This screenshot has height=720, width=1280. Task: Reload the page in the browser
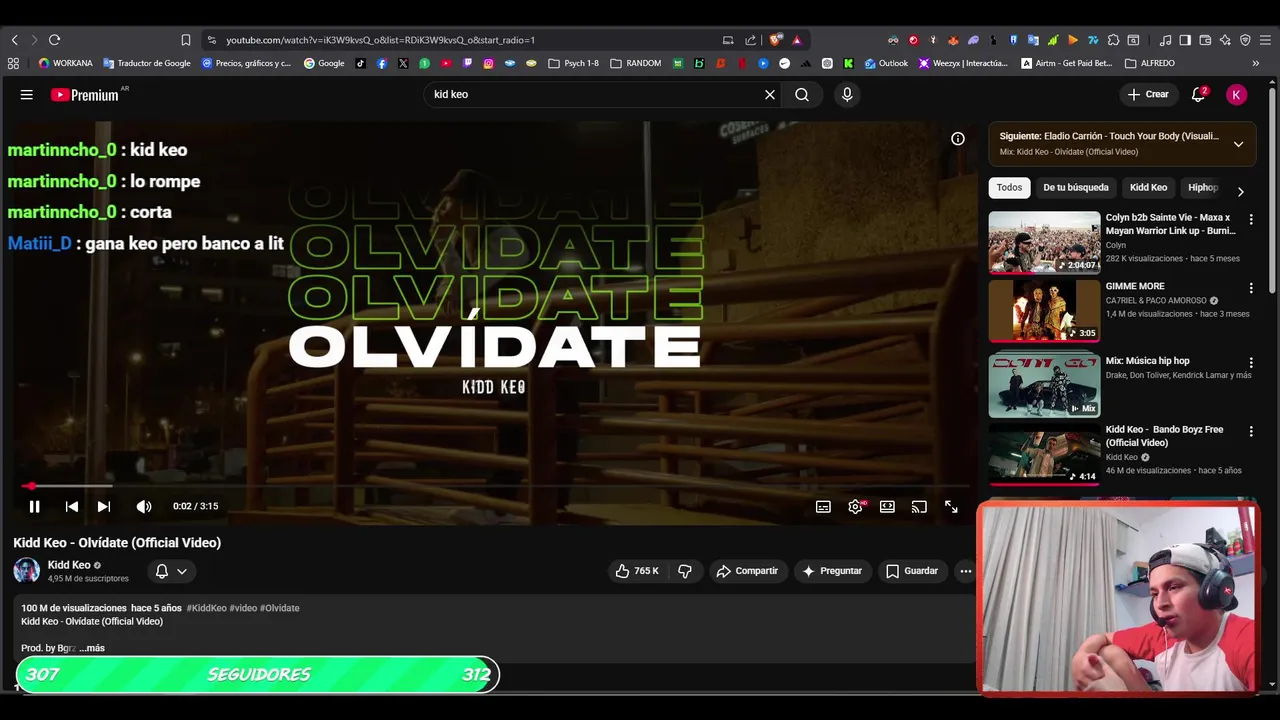(54, 40)
